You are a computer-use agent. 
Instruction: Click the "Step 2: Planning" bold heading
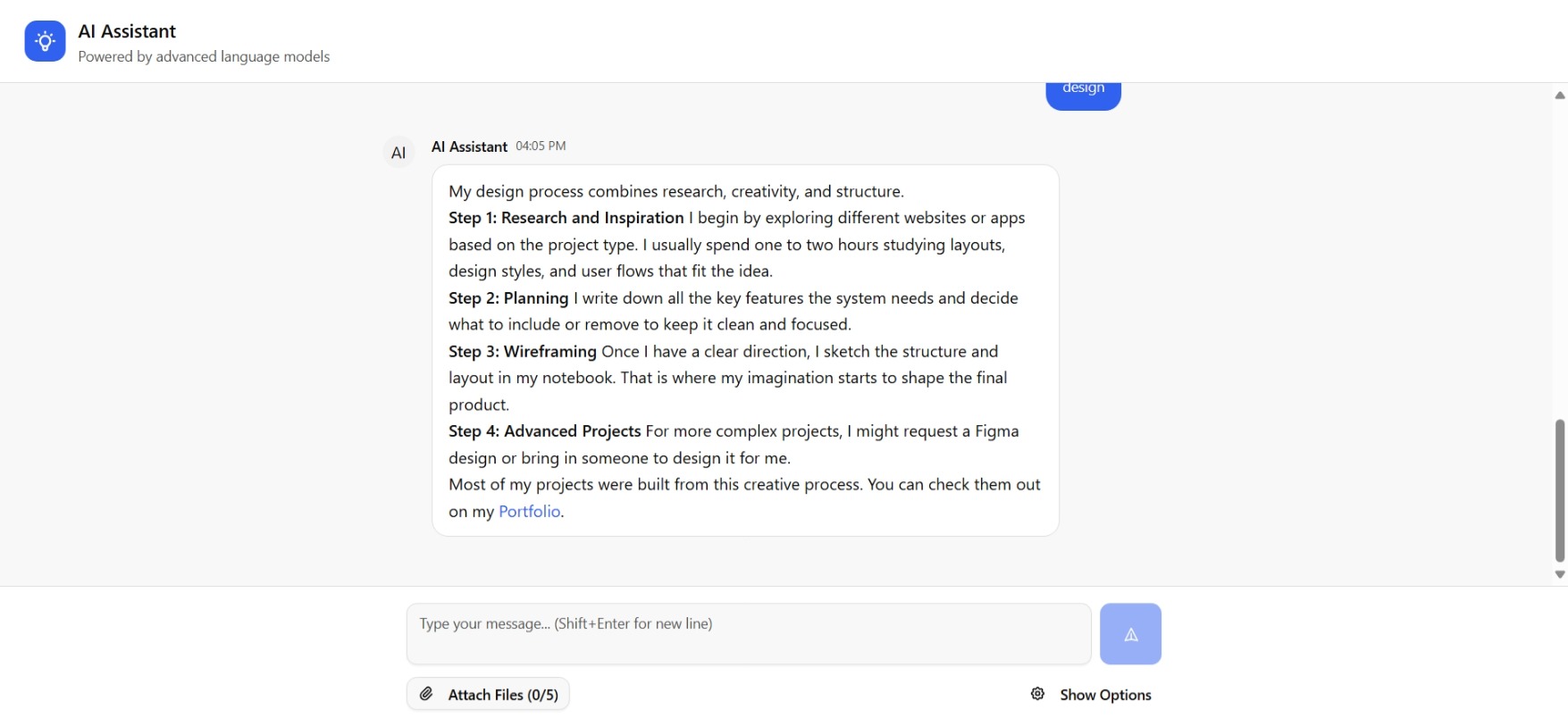[x=508, y=298]
